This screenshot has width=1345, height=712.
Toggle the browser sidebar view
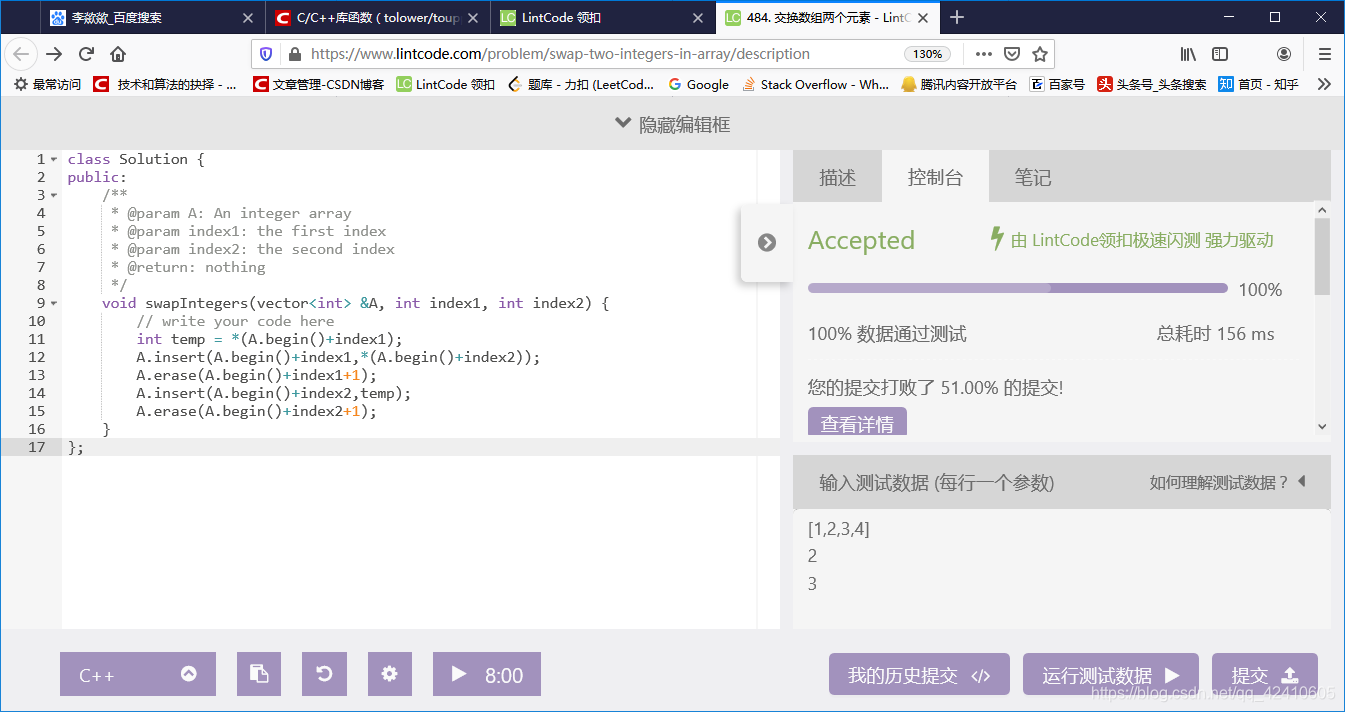coord(1219,55)
